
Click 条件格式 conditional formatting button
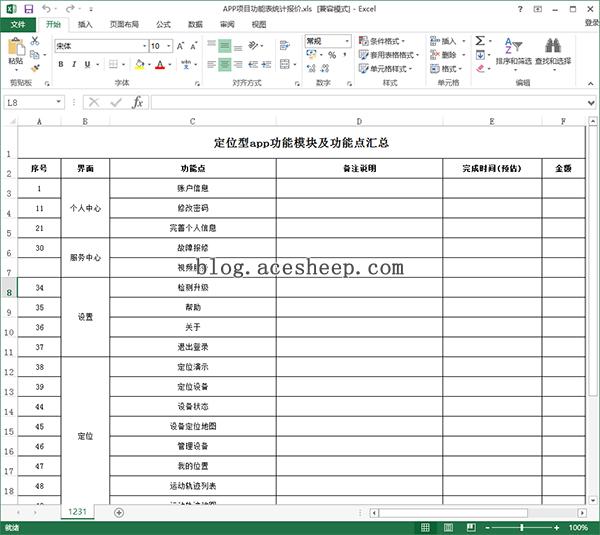(389, 41)
